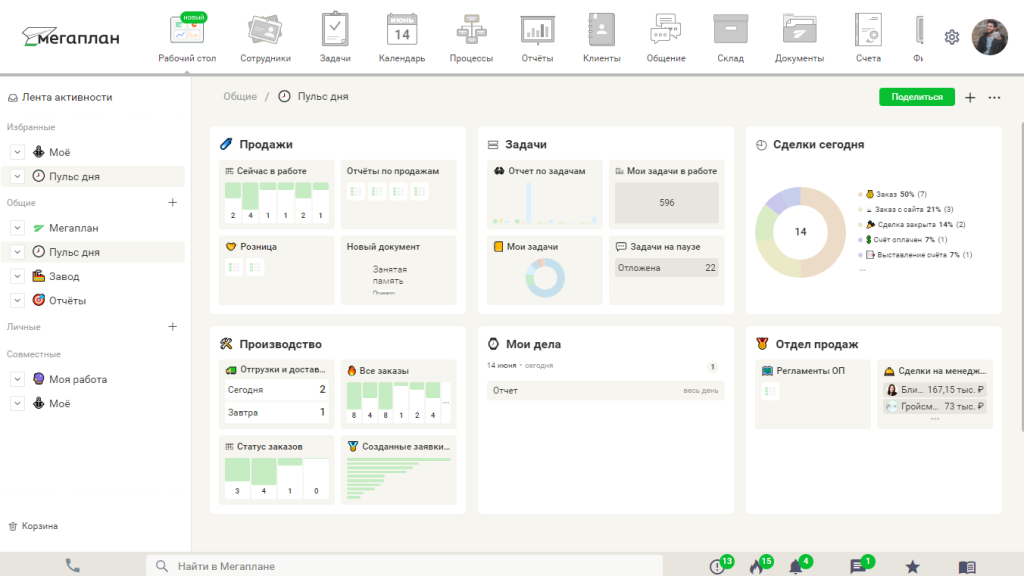1024x576 pixels.
Task: Open the Сотрудники (Employees) section icon
Action: (x=262, y=30)
